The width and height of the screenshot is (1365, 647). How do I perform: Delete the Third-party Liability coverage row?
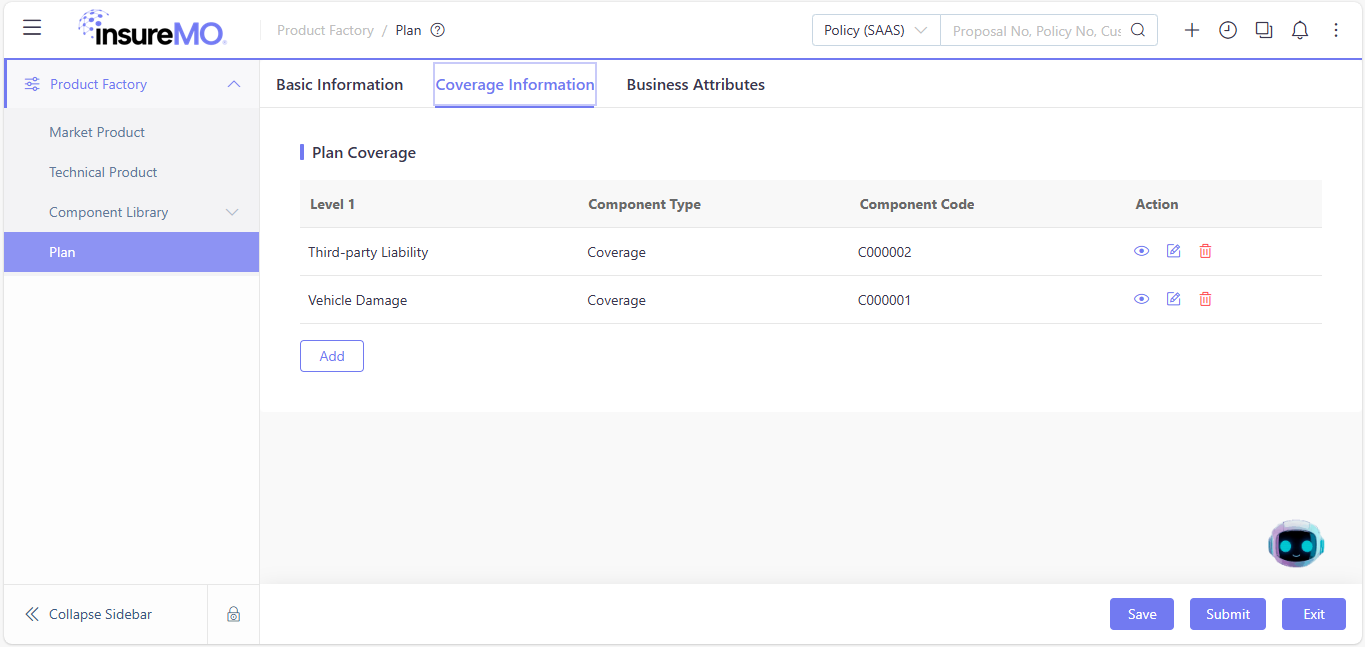(x=1205, y=251)
